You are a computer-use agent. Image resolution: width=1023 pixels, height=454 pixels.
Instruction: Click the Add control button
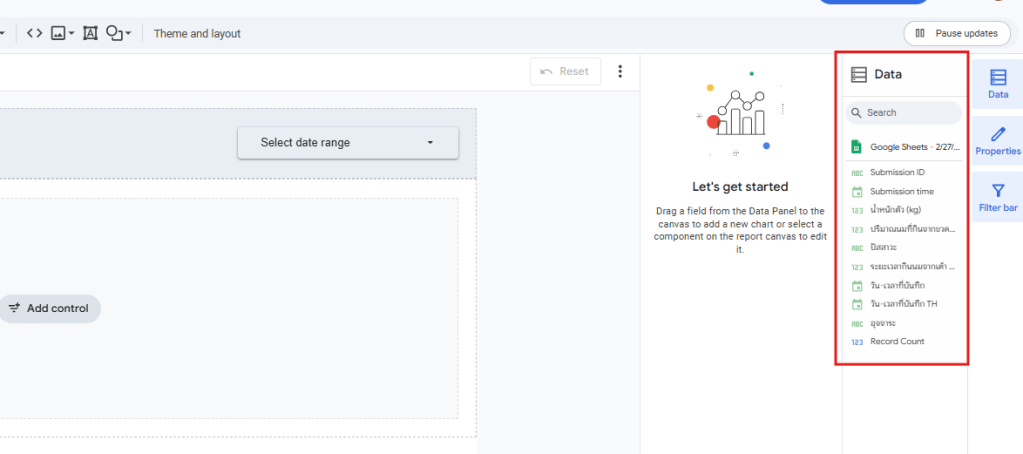pyautogui.click(x=48, y=308)
